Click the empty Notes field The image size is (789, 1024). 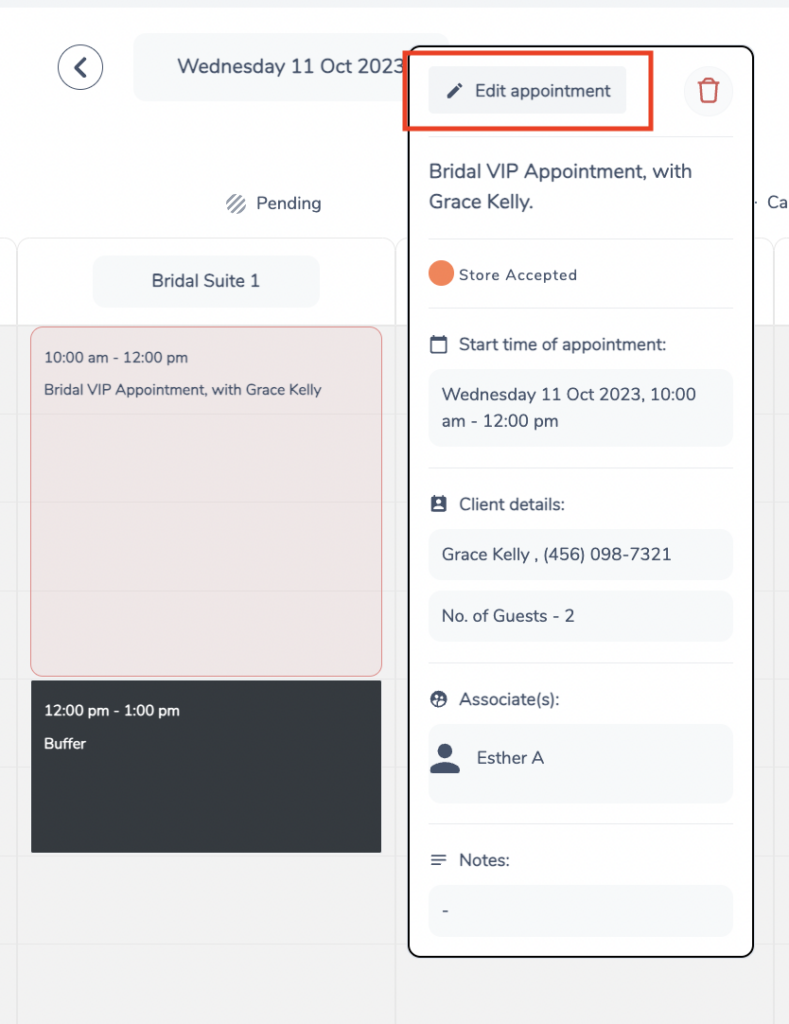[581, 910]
